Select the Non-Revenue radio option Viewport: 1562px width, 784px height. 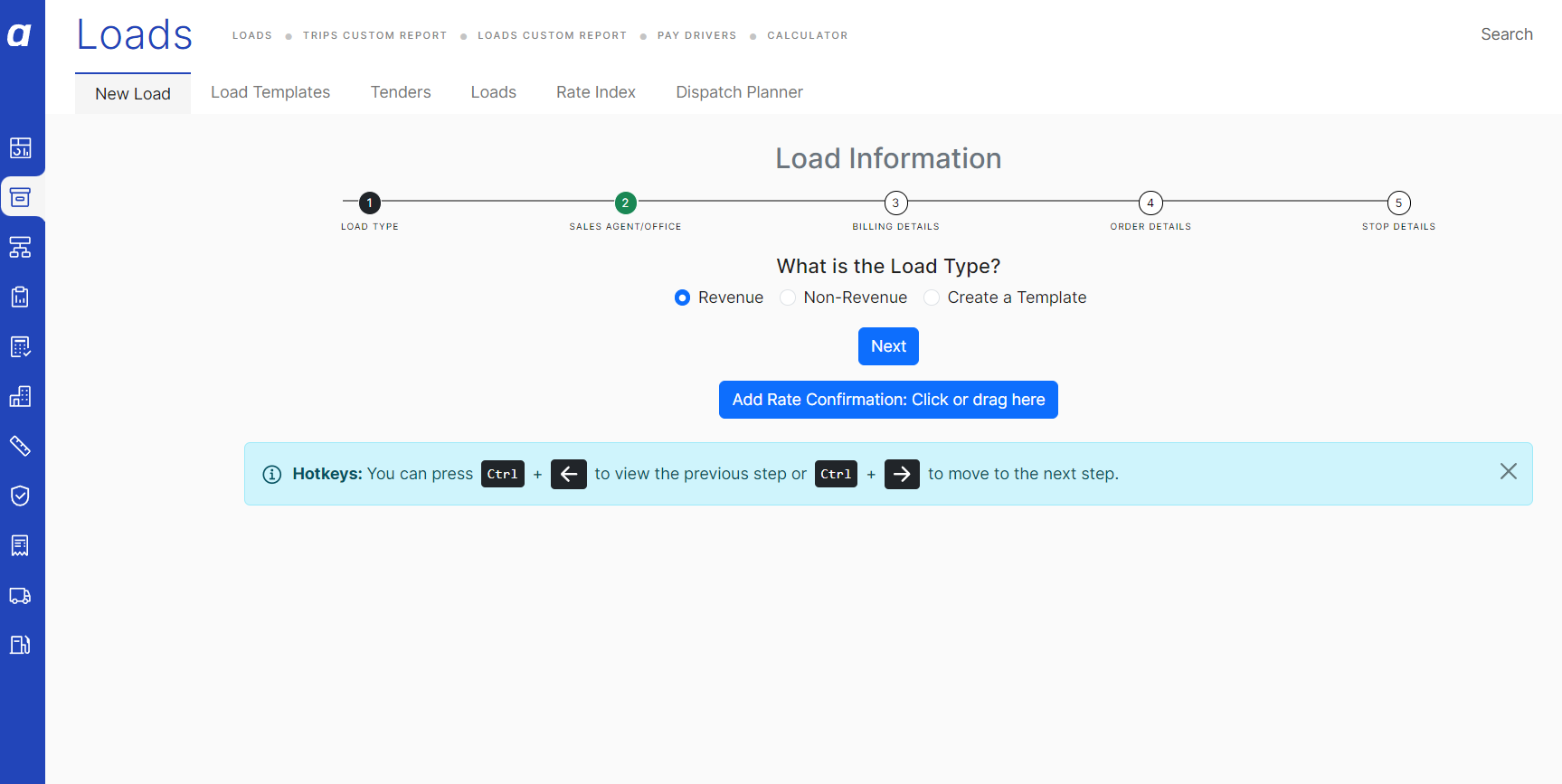coord(788,298)
